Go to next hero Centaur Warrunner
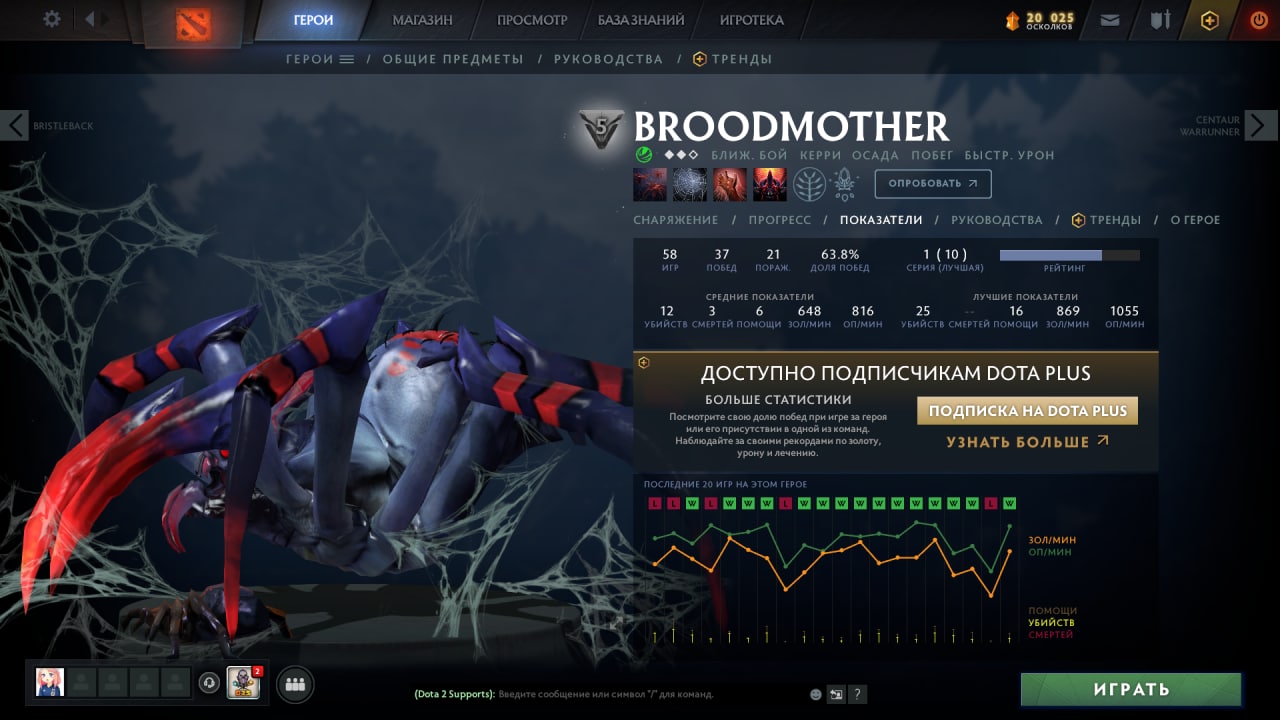 1261,125
